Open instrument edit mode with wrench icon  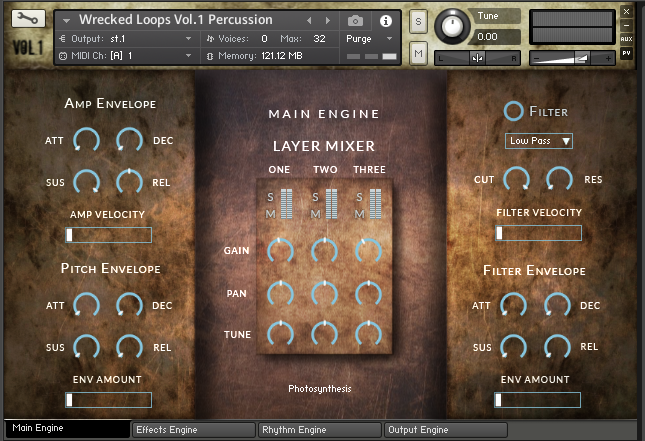click(28, 19)
